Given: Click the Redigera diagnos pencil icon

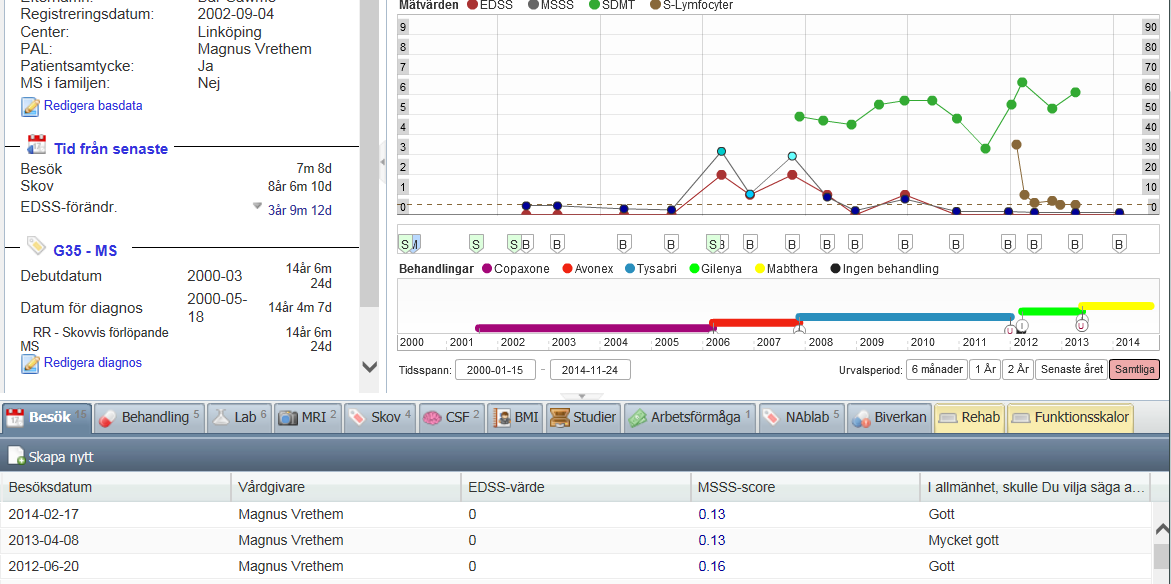Looking at the screenshot, I should tap(31, 364).
